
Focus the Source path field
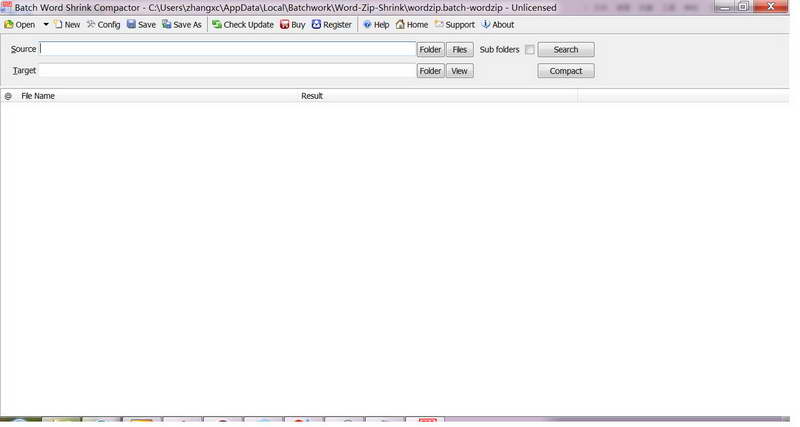coord(228,49)
